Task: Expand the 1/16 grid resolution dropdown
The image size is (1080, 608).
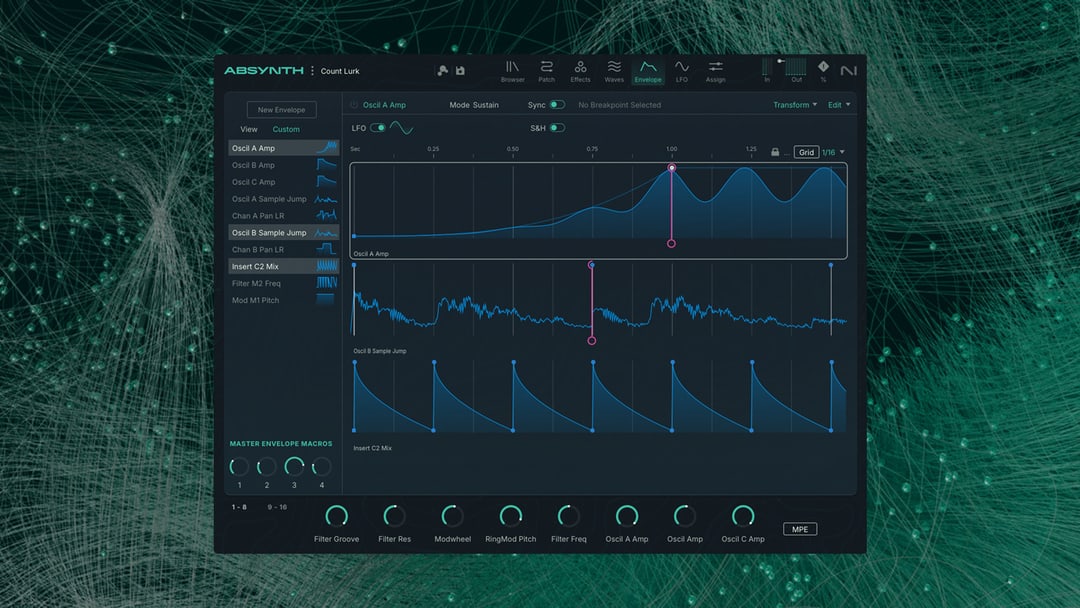Action: pos(832,152)
